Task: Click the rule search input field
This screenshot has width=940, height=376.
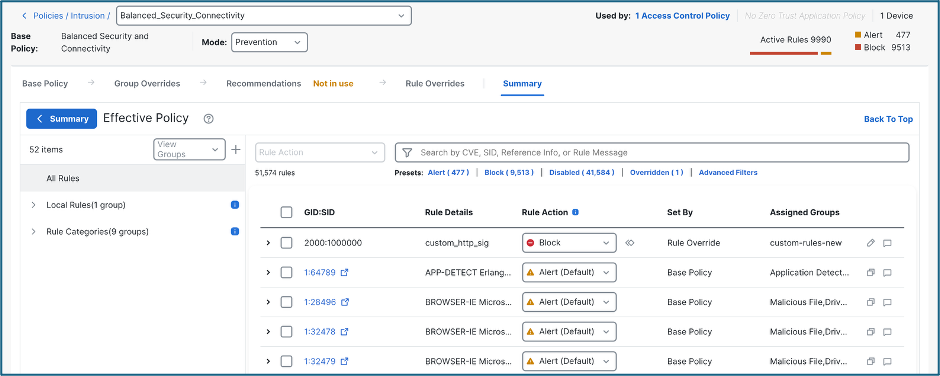Action: pyautogui.click(x=652, y=152)
